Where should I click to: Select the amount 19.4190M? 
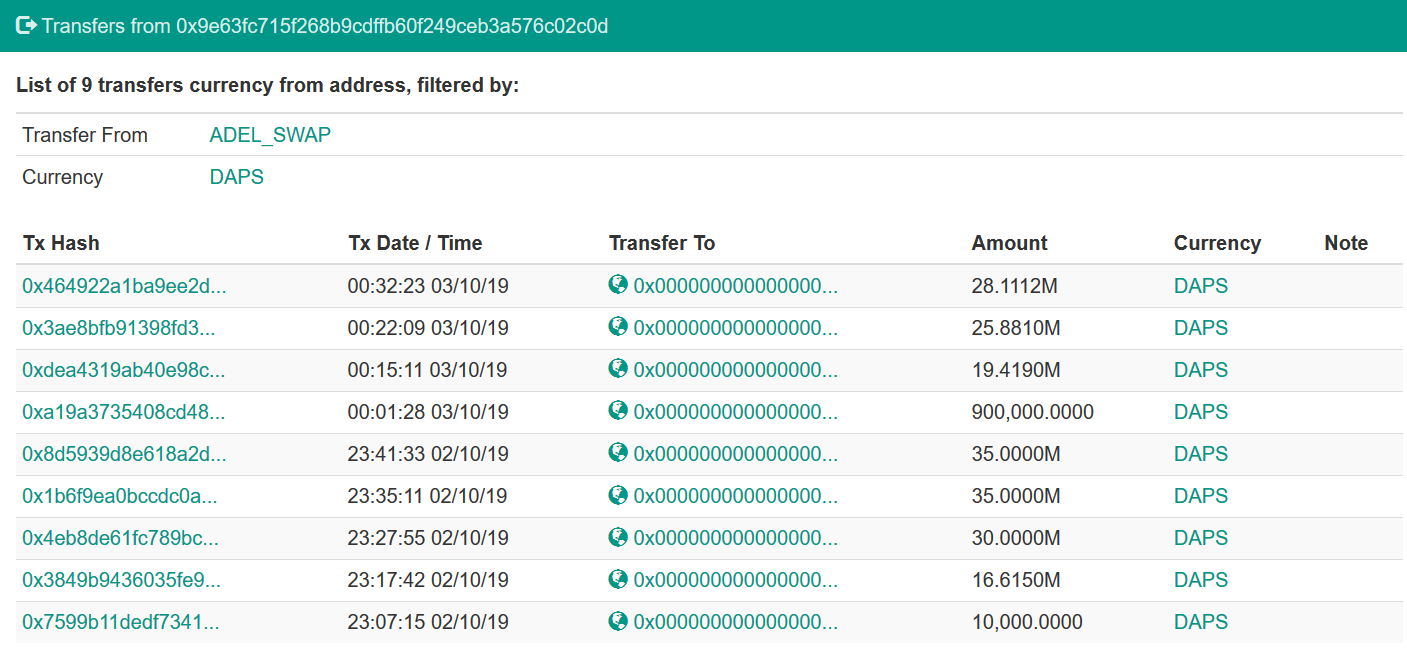(x=1016, y=370)
